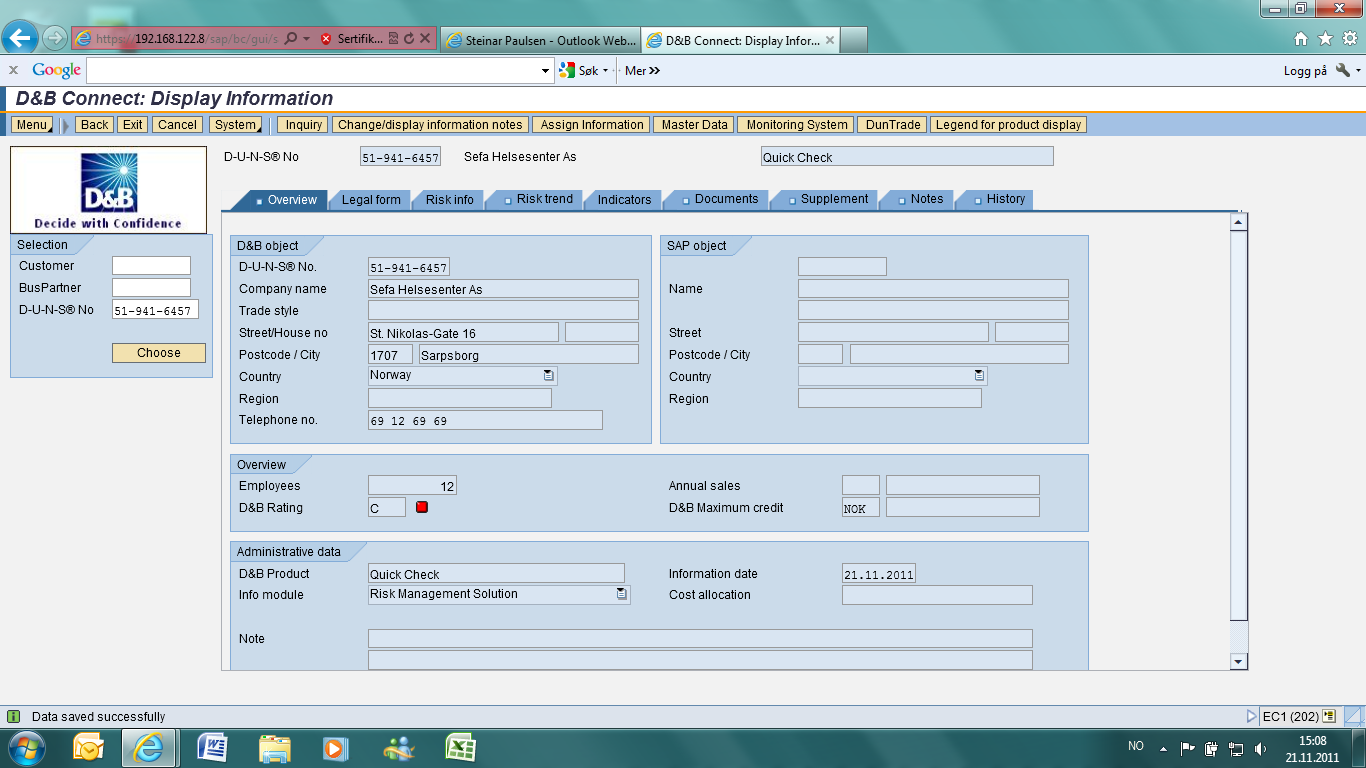Open browser tools gear icon
This screenshot has height=768, width=1366.
pyautogui.click(x=1349, y=39)
